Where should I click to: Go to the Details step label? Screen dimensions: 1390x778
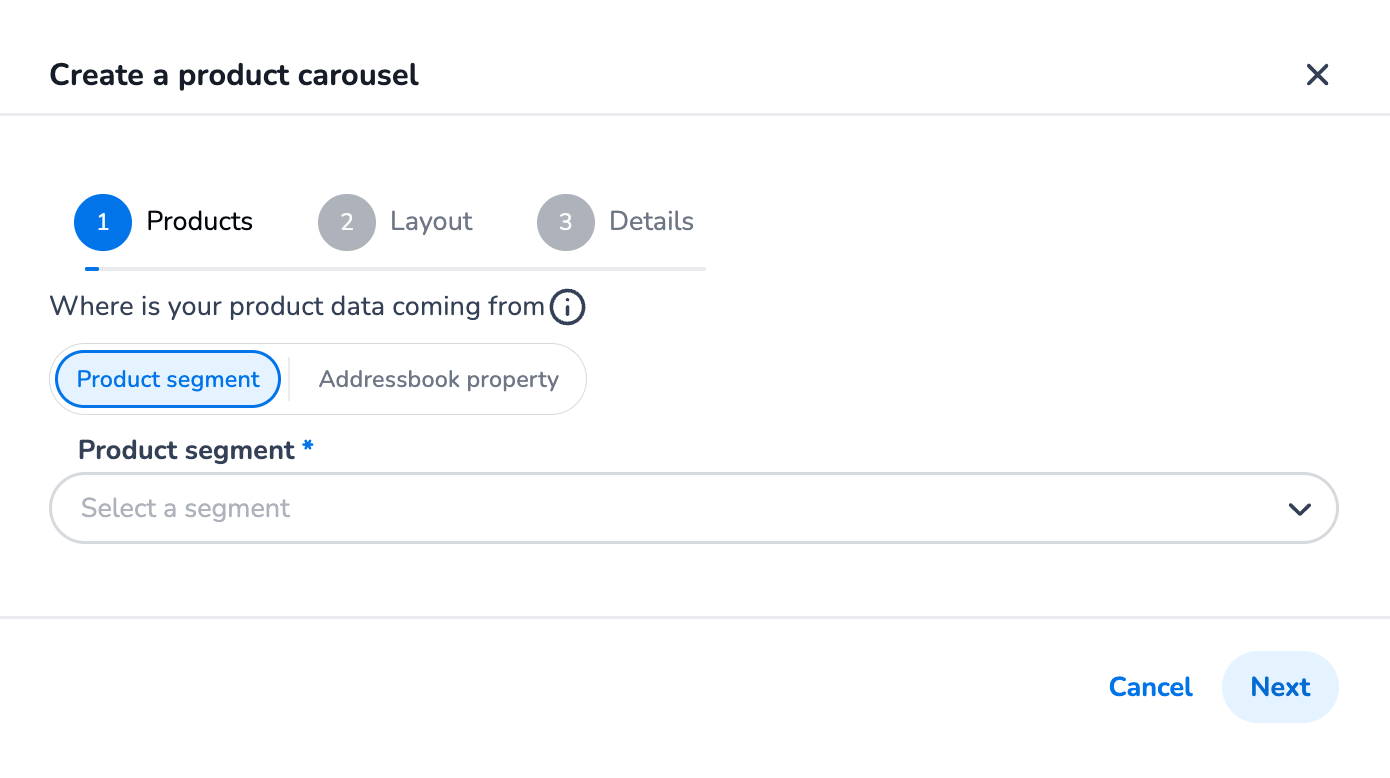coord(651,221)
